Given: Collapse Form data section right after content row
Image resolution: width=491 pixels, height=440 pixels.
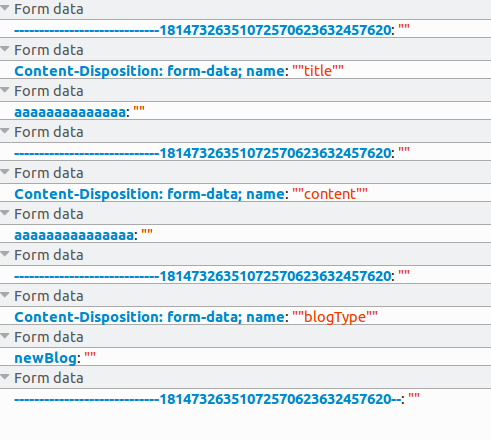Looking at the screenshot, I should tap(5, 213).
